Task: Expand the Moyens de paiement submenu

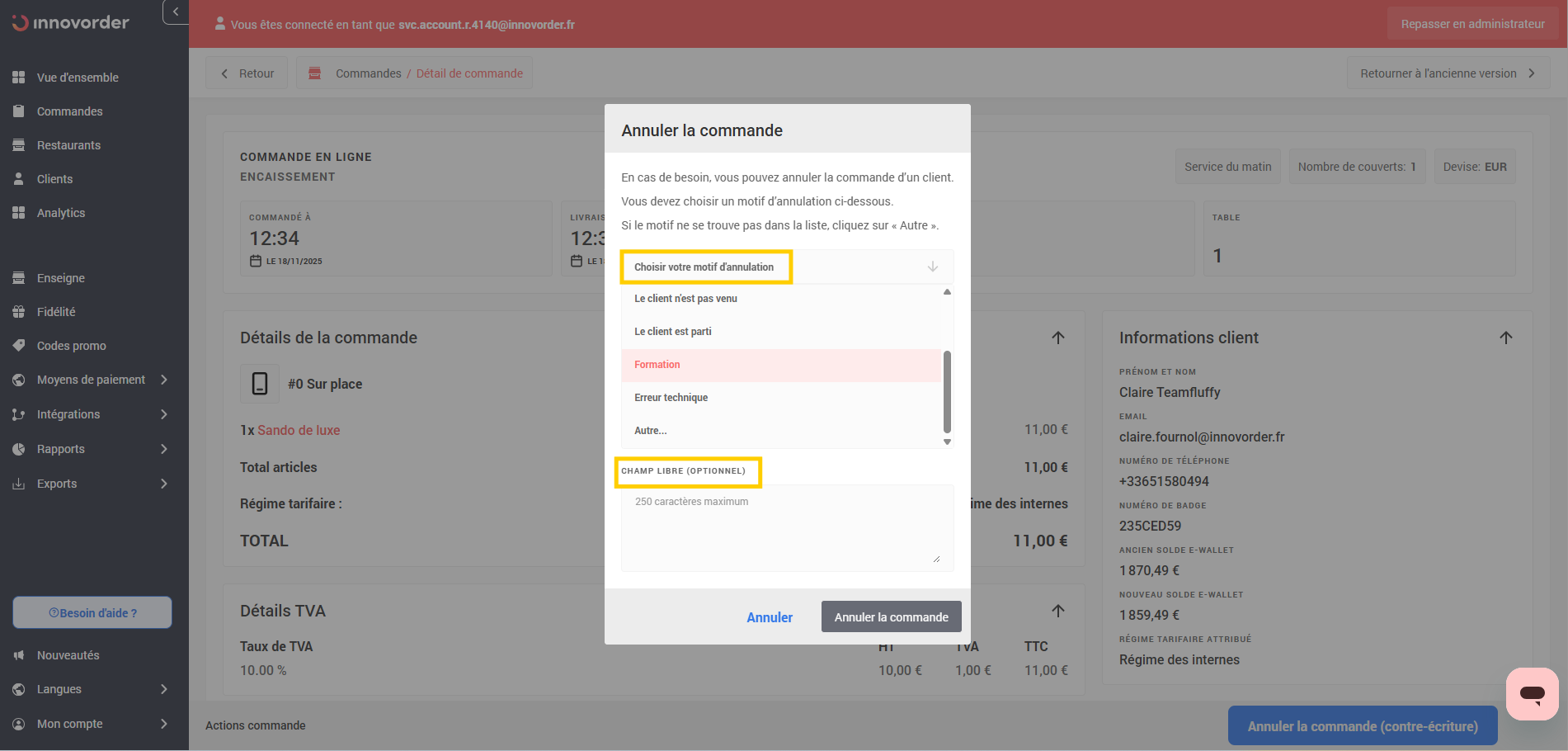Action: tap(164, 380)
